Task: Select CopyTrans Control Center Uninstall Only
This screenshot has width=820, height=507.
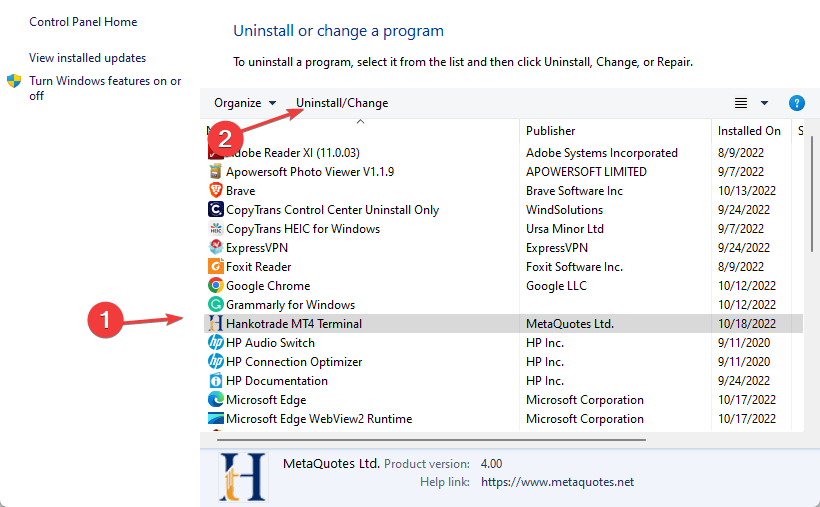Action: click(x=333, y=209)
